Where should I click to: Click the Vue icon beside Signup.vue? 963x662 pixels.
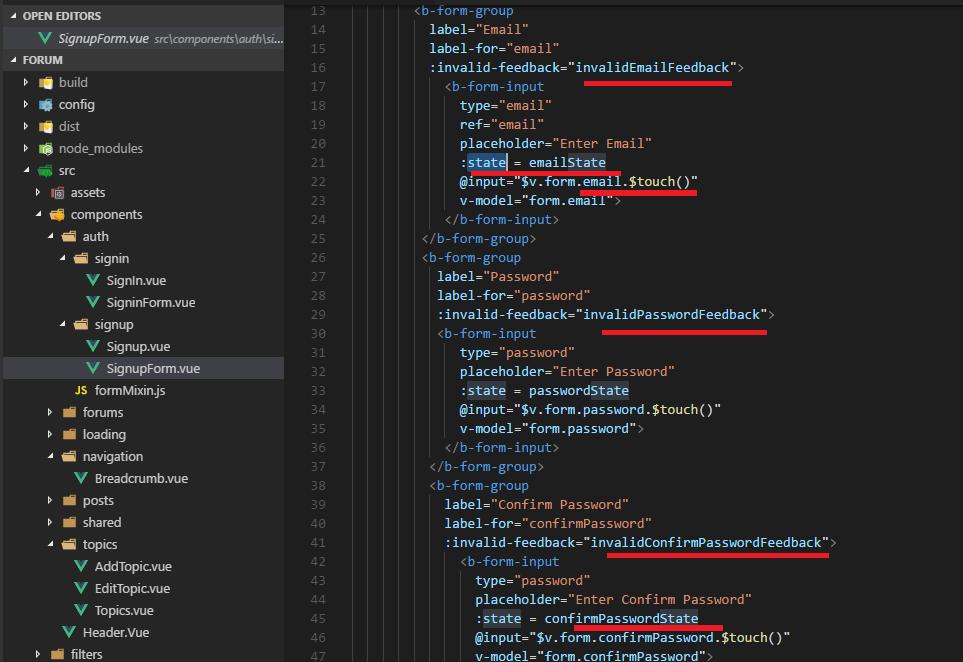point(93,346)
